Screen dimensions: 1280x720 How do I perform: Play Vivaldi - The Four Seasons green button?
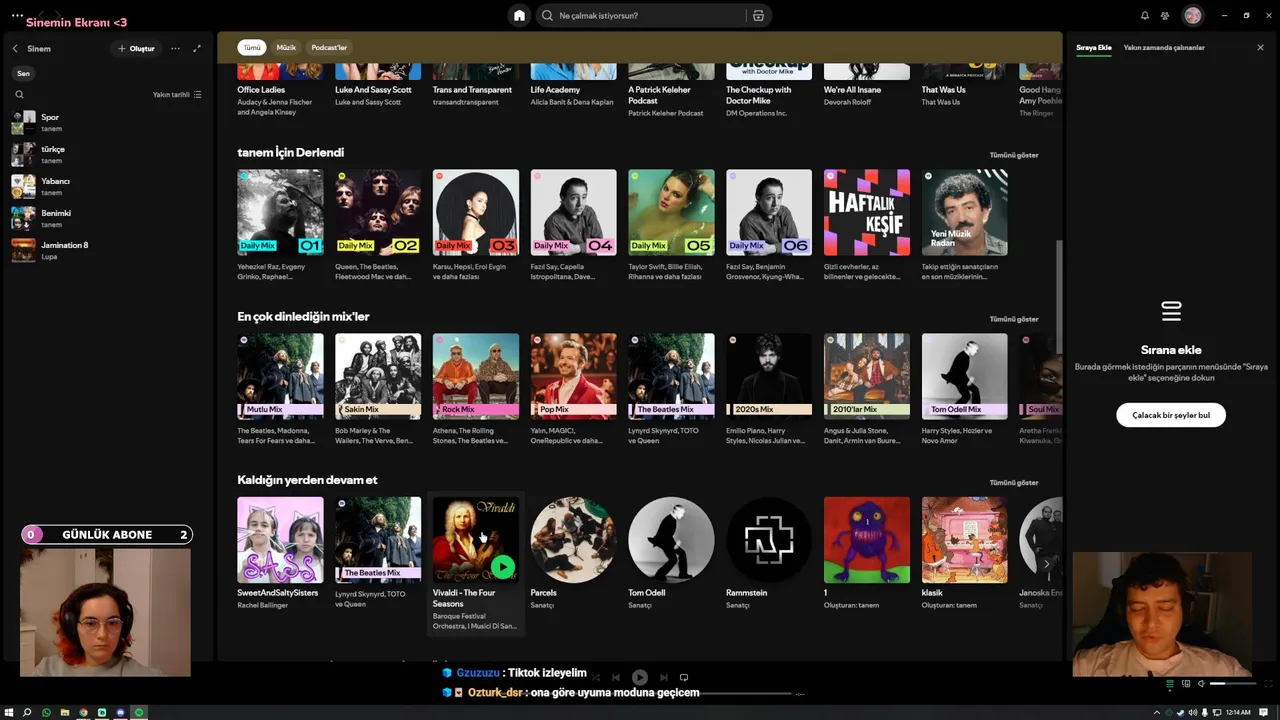[502, 567]
